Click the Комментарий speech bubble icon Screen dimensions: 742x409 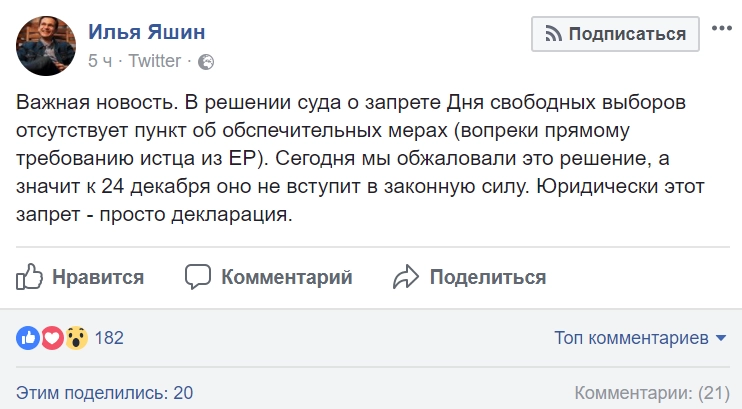pyautogui.click(x=198, y=277)
